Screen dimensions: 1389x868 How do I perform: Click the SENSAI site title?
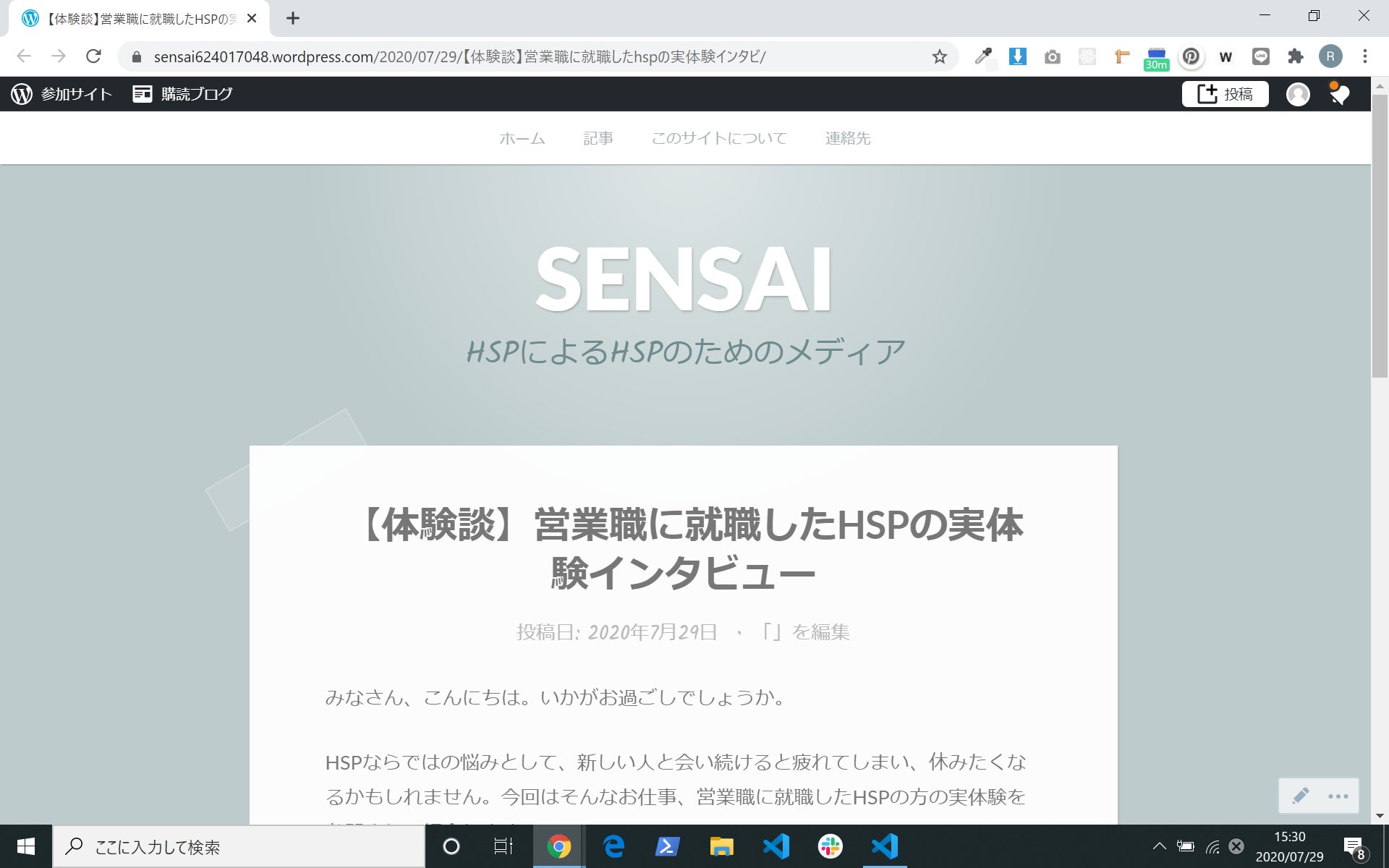[x=684, y=280]
